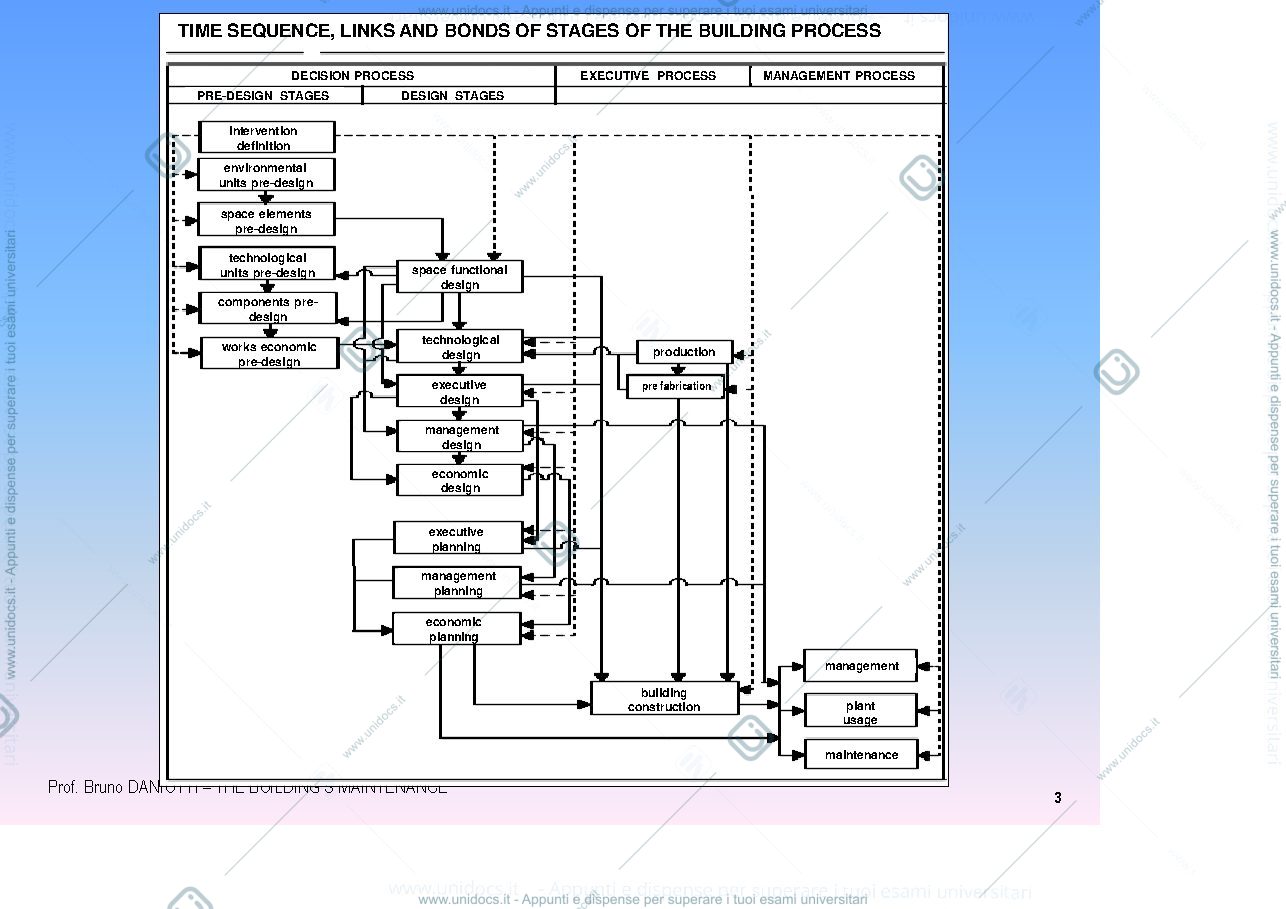Click the 'components pre-design' box

pos(268,308)
